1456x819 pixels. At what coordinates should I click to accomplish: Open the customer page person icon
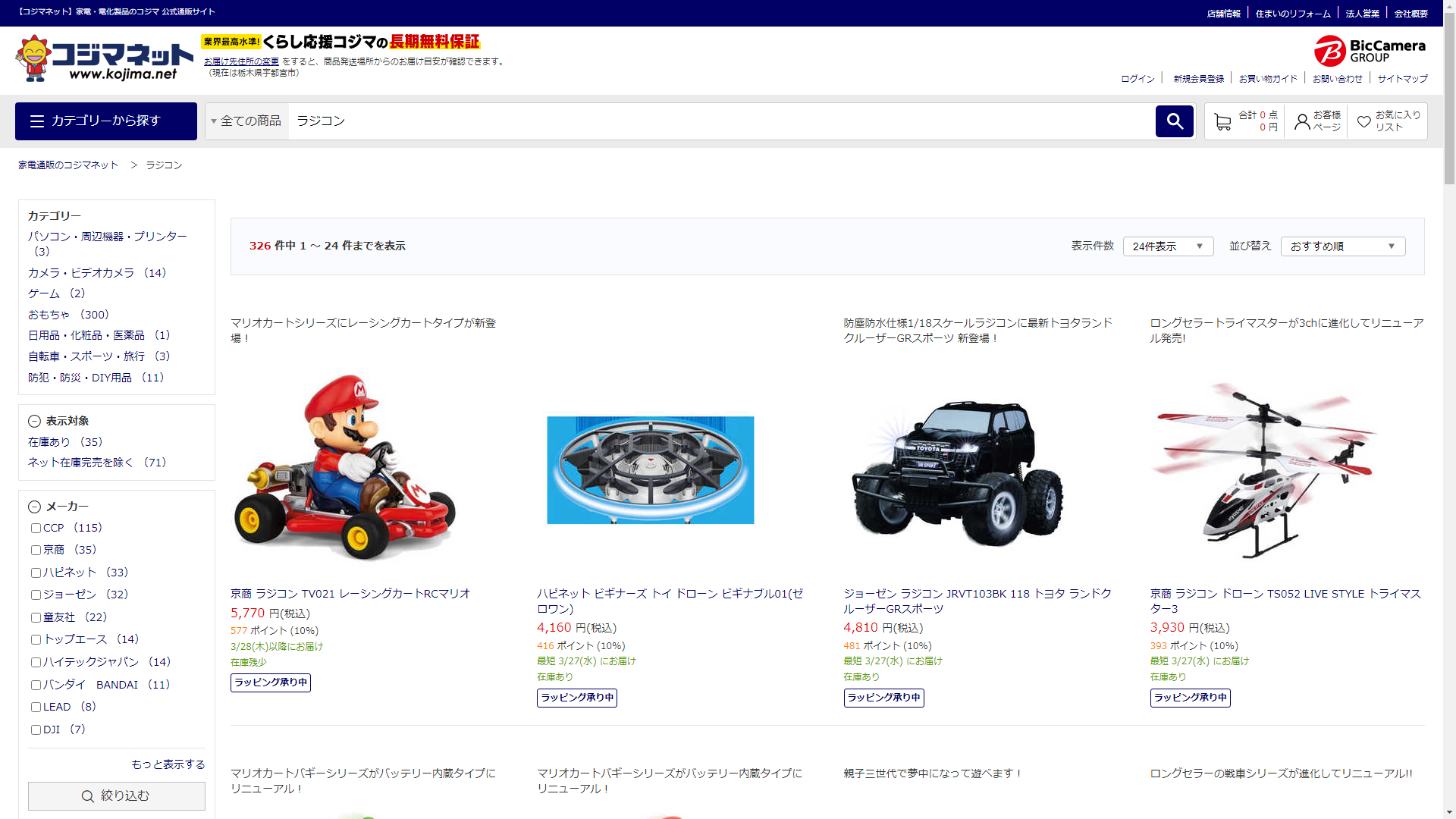pyautogui.click(x=1302, y=122)
